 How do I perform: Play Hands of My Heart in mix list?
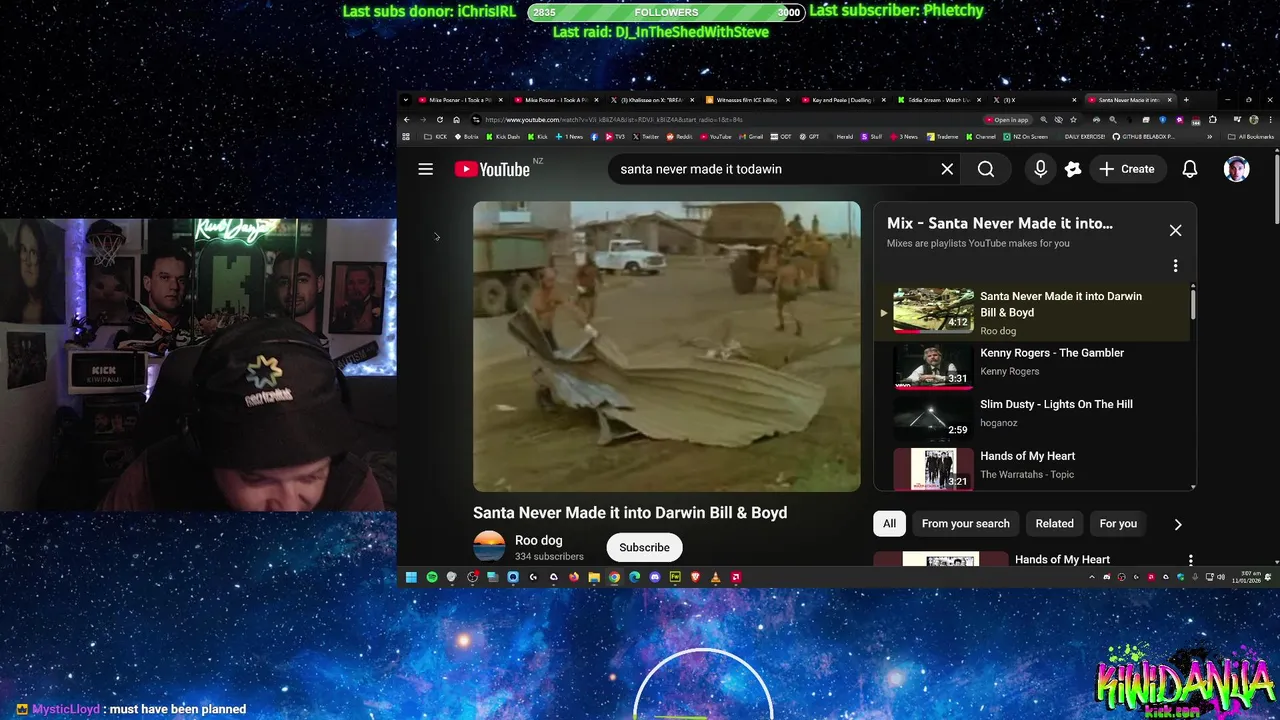click(x=1033, y=467)
